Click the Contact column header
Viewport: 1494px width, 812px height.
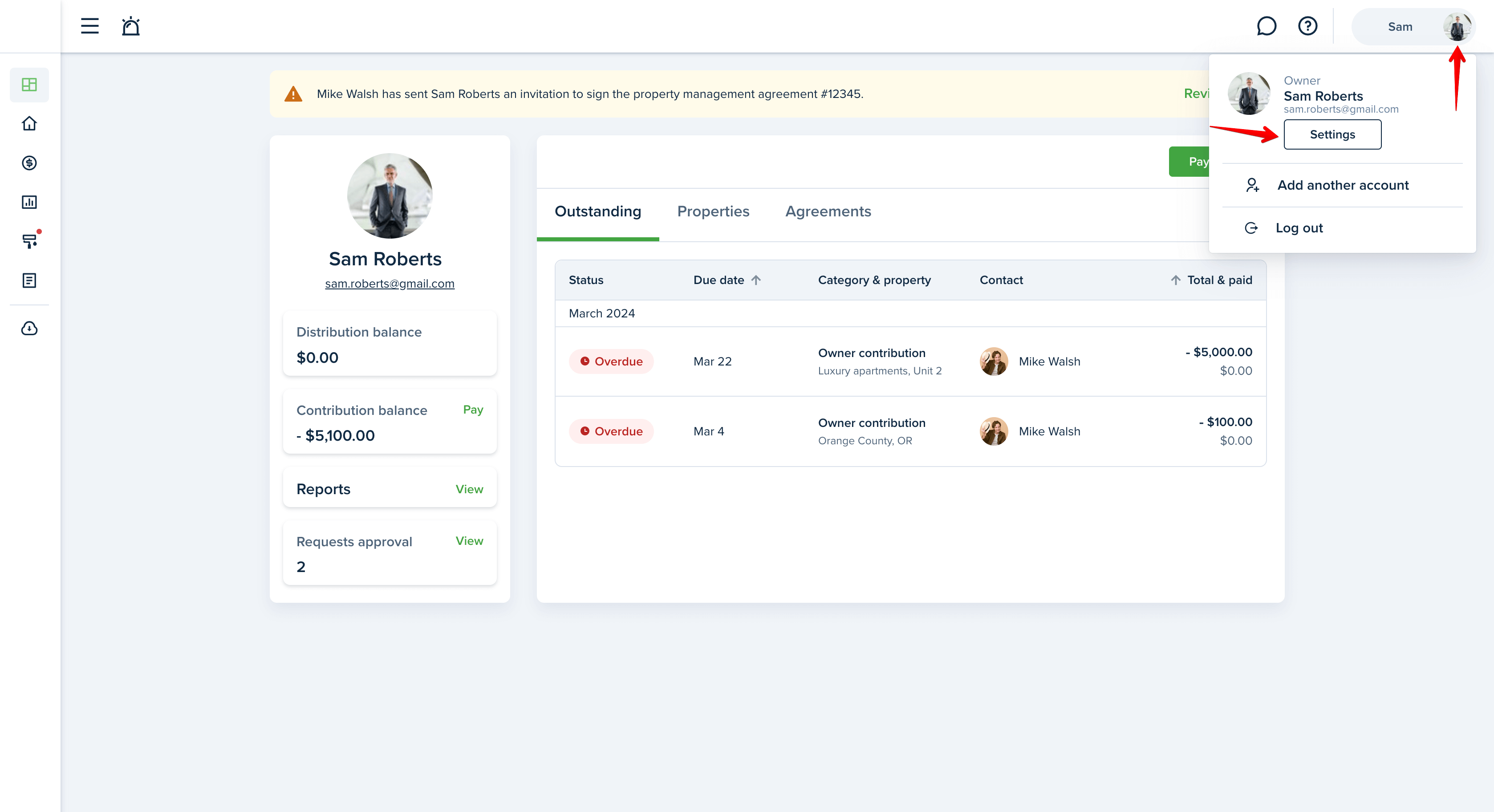click(x=1001, y=280)
